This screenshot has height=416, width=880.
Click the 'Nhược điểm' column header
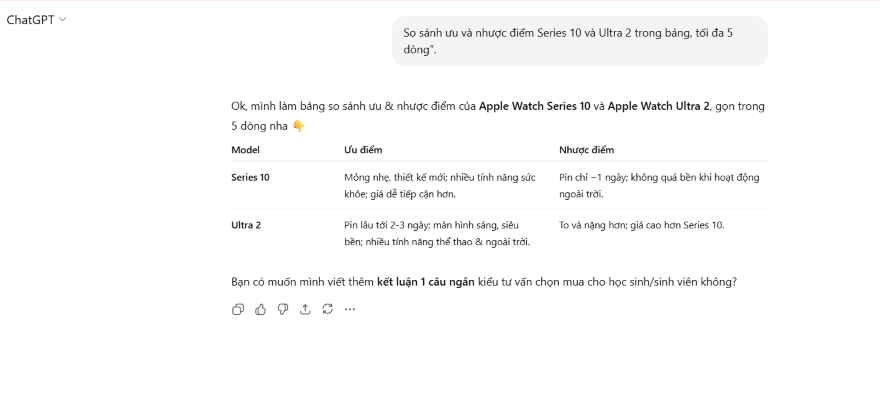[x=586, y=150]
